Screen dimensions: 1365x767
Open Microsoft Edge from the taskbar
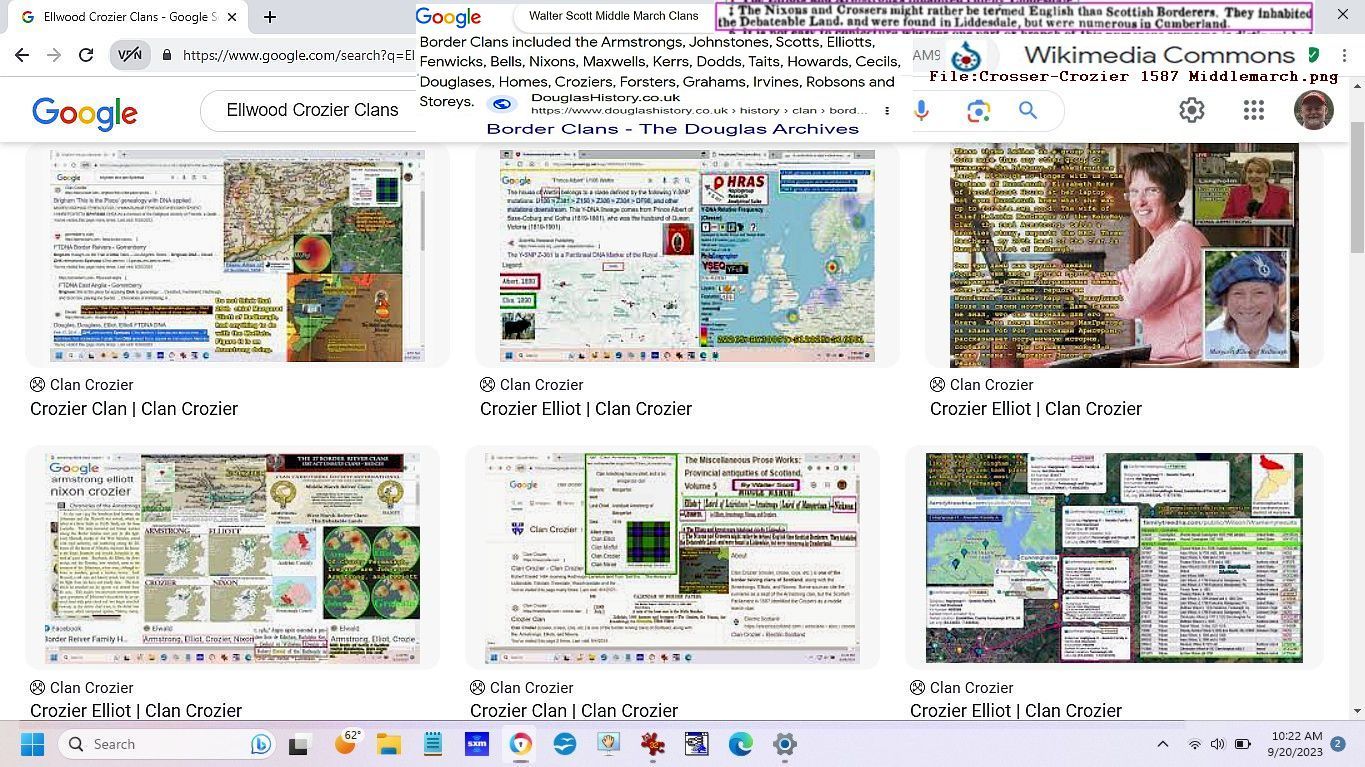pos(741,744)
